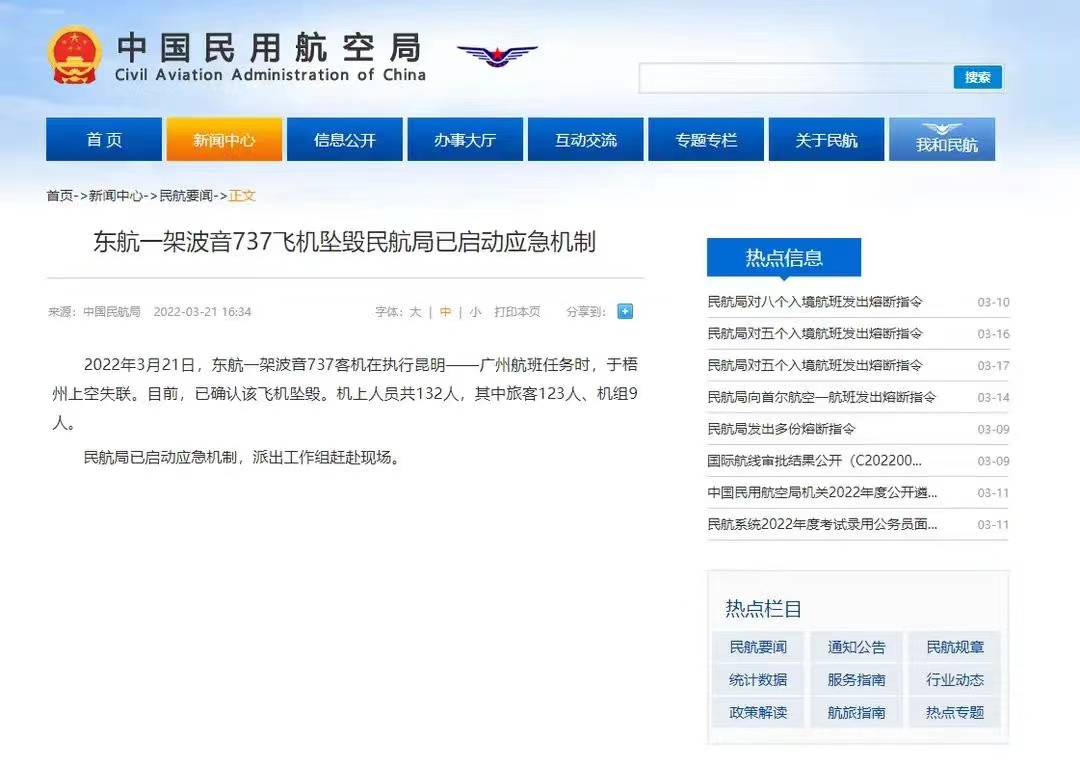Open the 互动交流 navigation tab
The width and height of the screenshot is (1080, 766).
[x=585, y=139]
